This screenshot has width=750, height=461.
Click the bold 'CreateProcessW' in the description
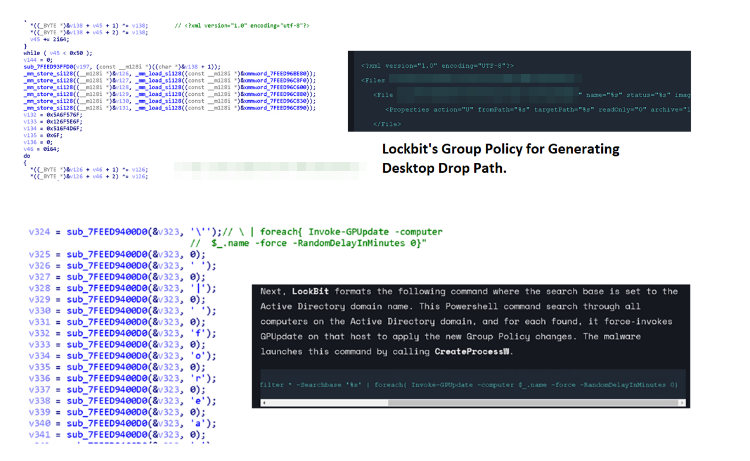point(472,351)
